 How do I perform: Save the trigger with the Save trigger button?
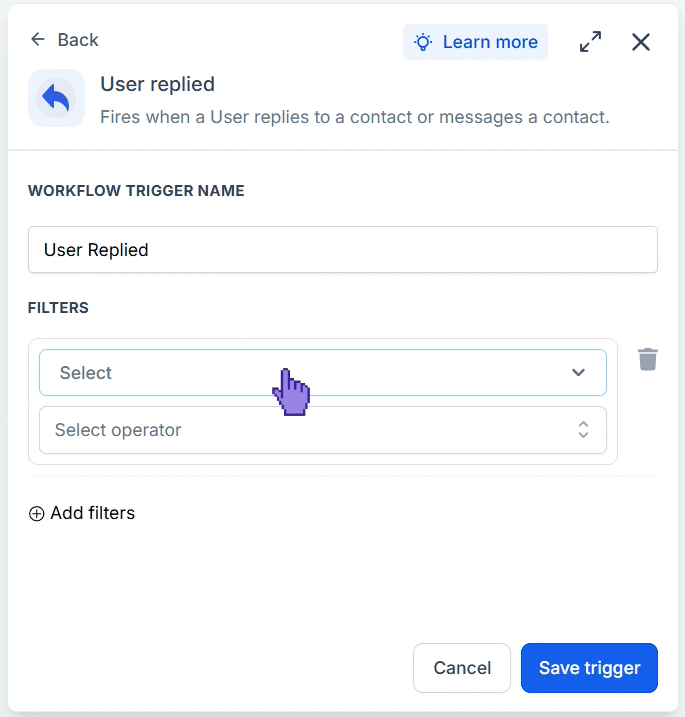click(x=589, y=668)
